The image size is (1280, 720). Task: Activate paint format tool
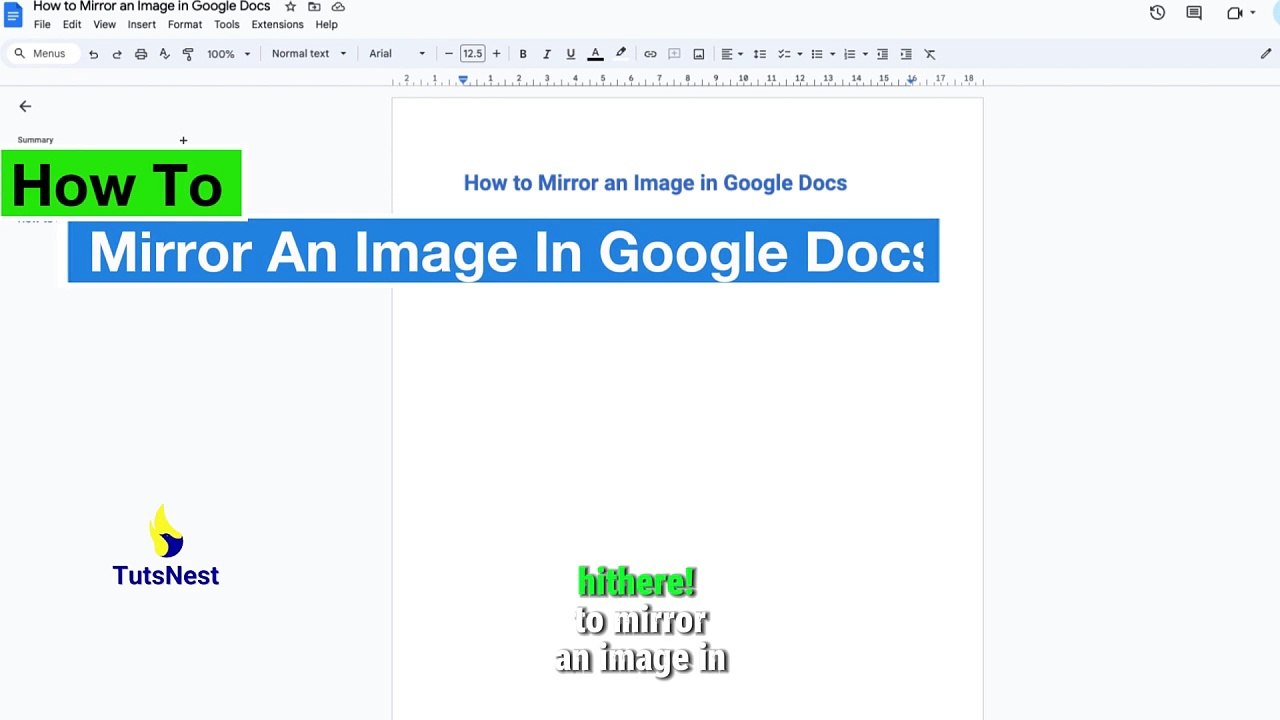coord(188,54)
